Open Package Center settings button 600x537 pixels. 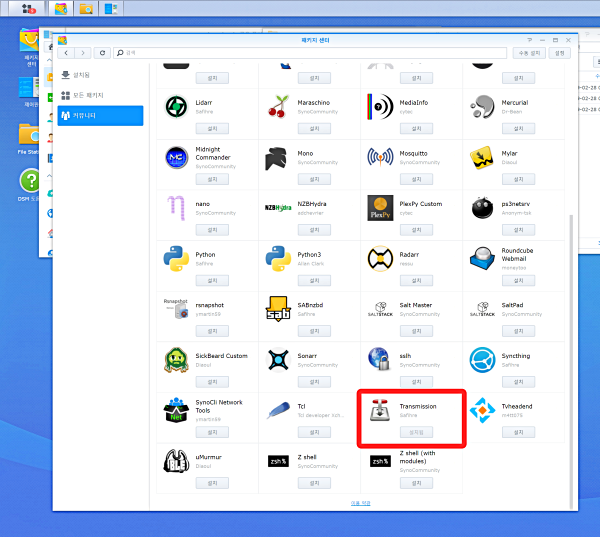(x=559, y=53)
